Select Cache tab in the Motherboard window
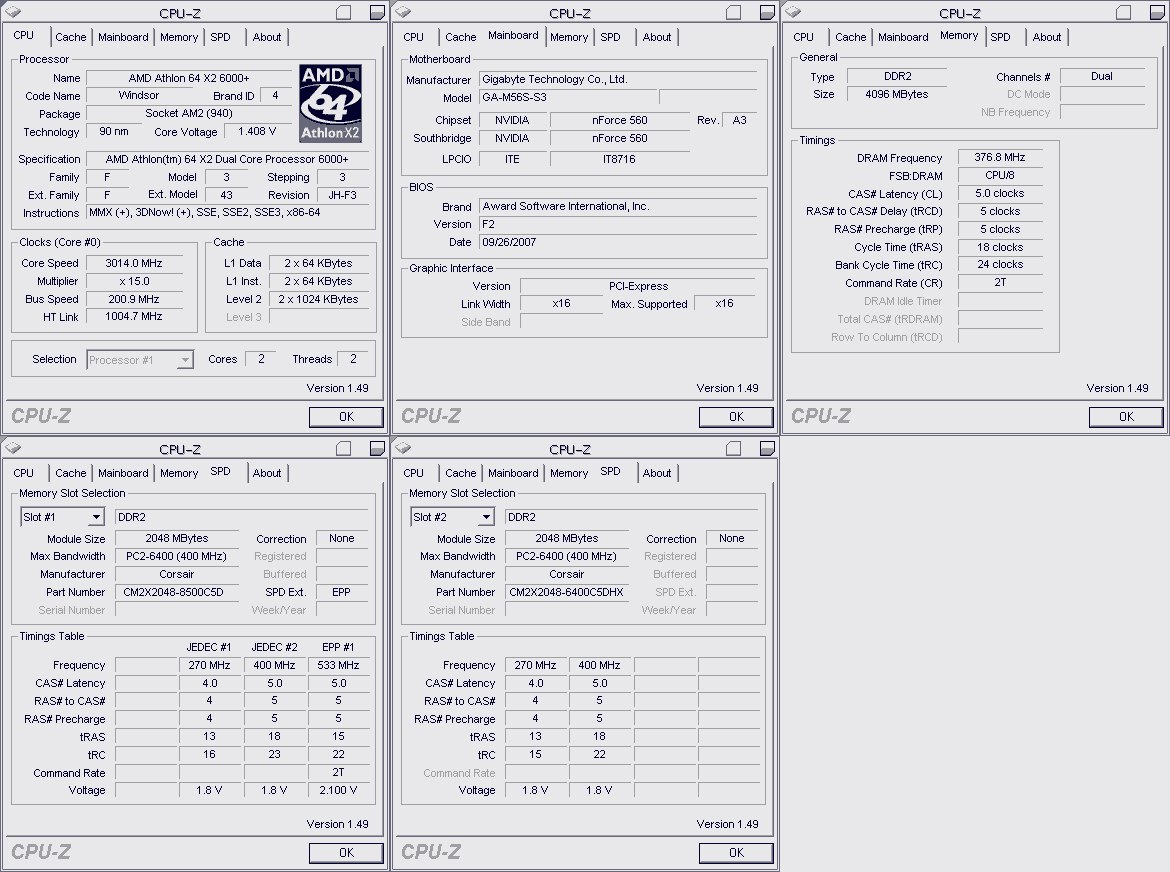Screen dimensions: 1170x872 click(x=460, y=37)
